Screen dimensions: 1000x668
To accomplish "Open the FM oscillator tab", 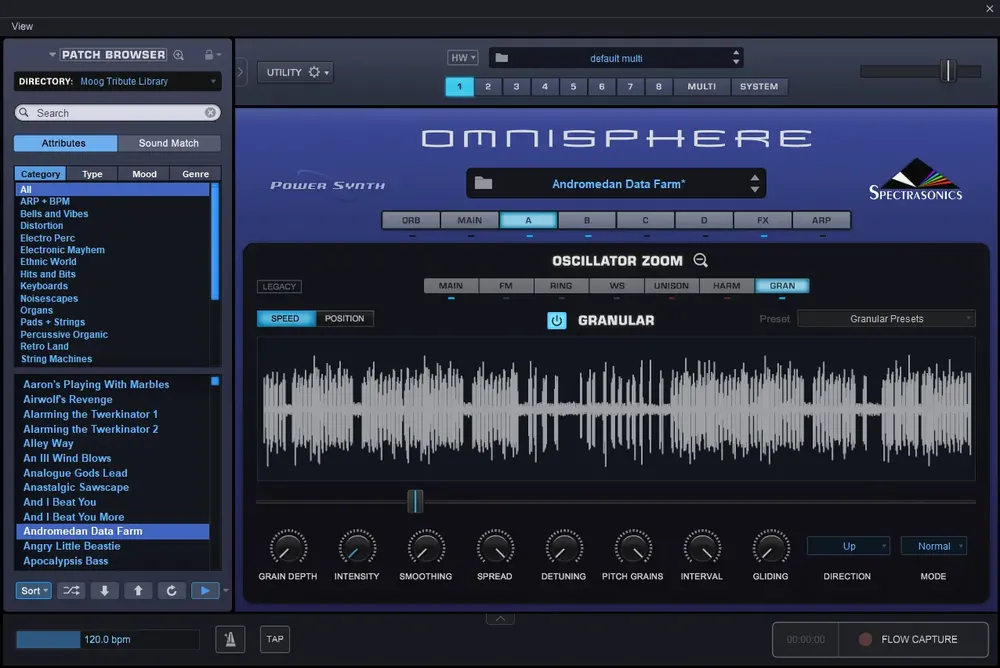I will tap(506, 286).
